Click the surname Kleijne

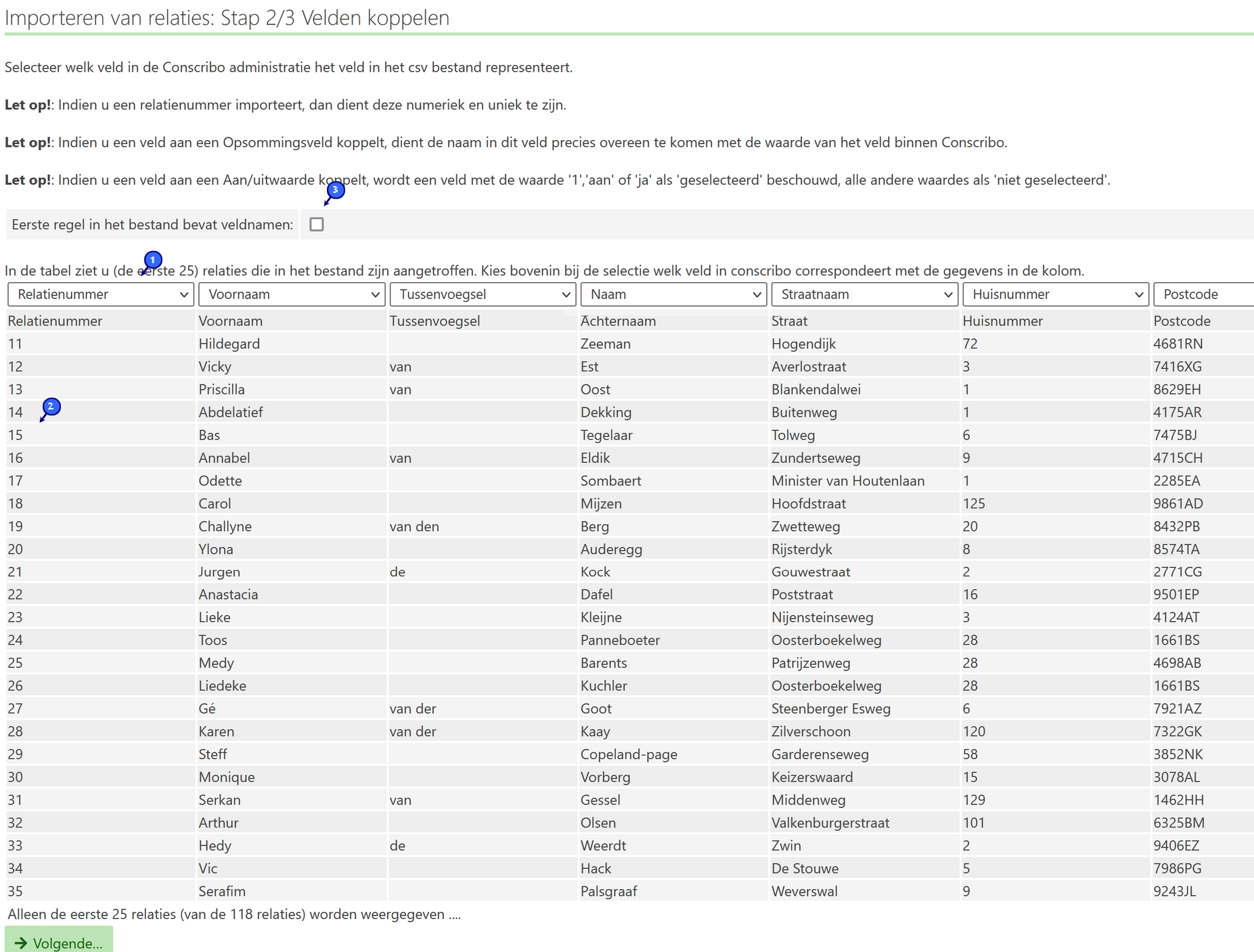click(601, 618)
